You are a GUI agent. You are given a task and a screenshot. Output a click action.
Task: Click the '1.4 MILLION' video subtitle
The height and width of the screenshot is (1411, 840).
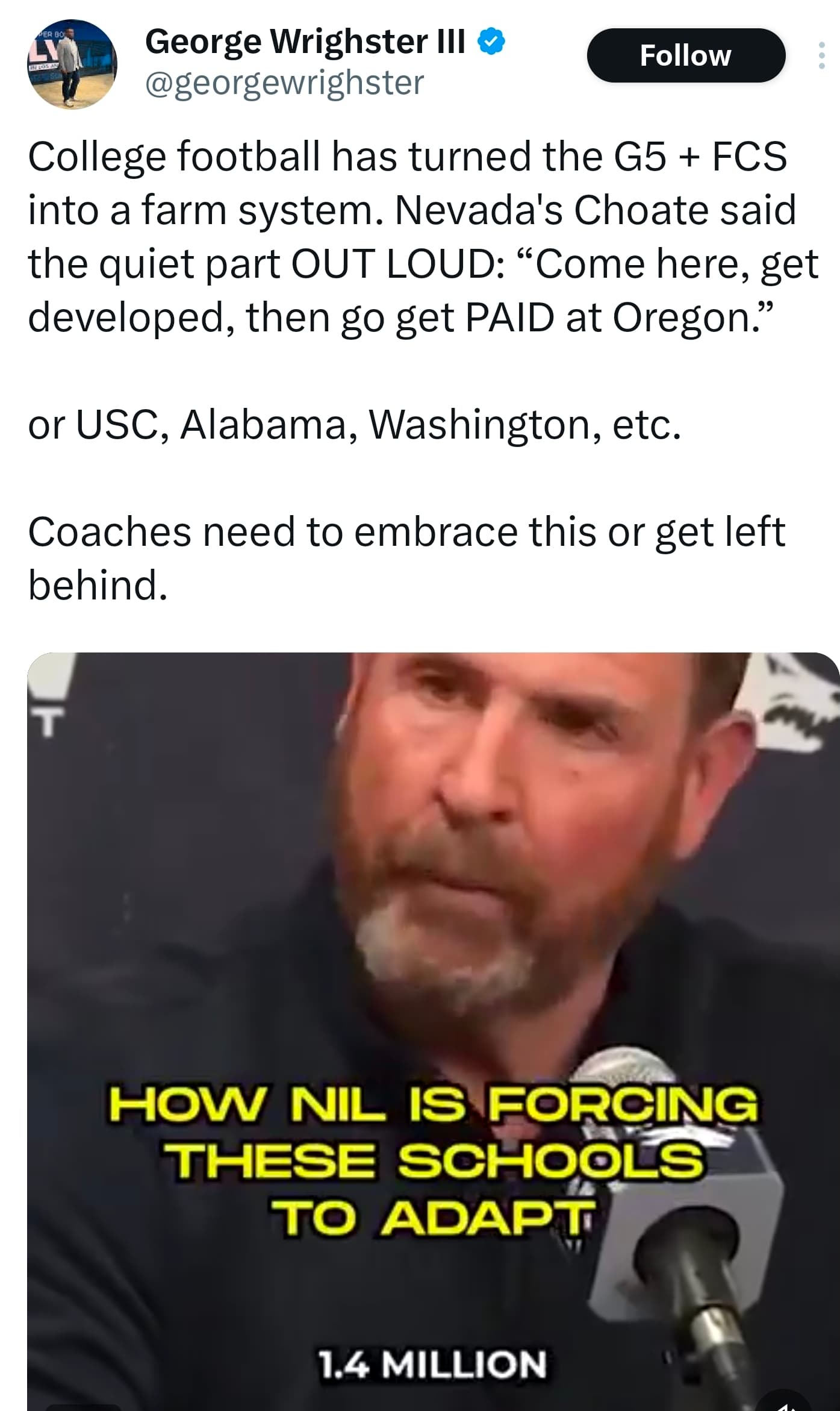click(432, 1363)
